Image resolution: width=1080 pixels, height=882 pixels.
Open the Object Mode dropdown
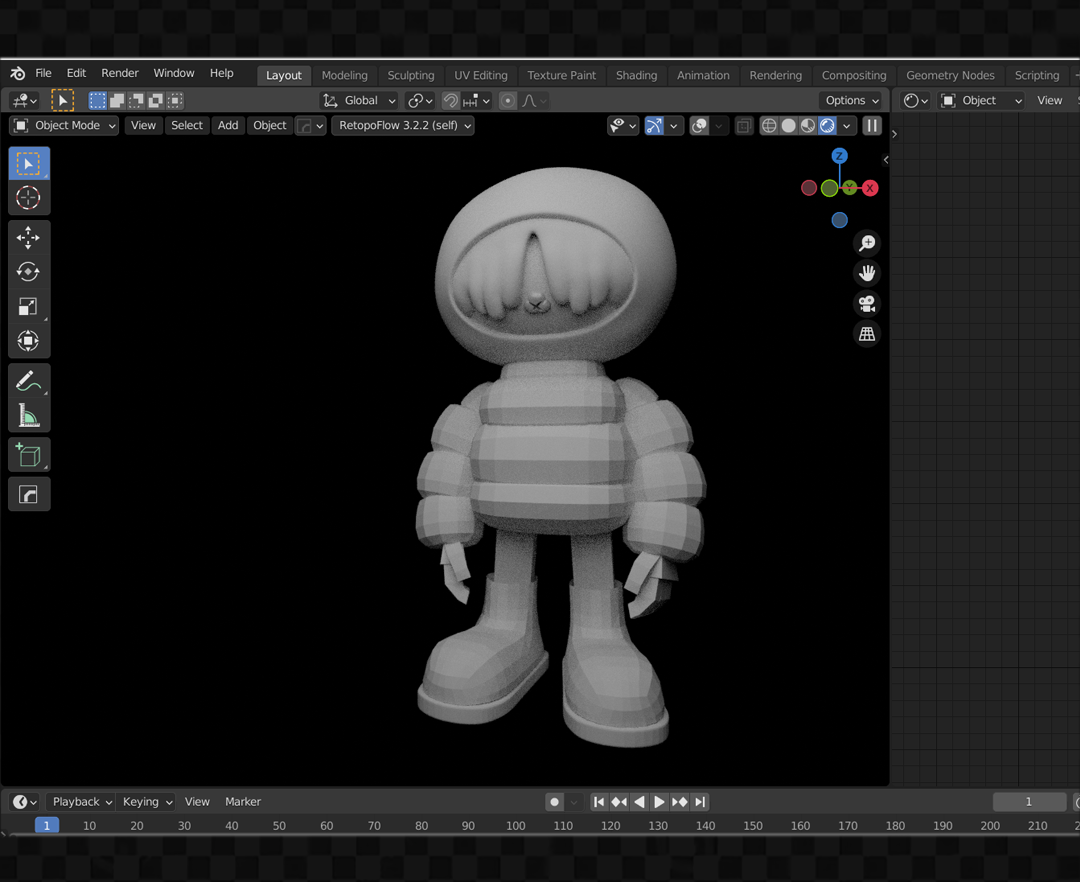[64, 125]
